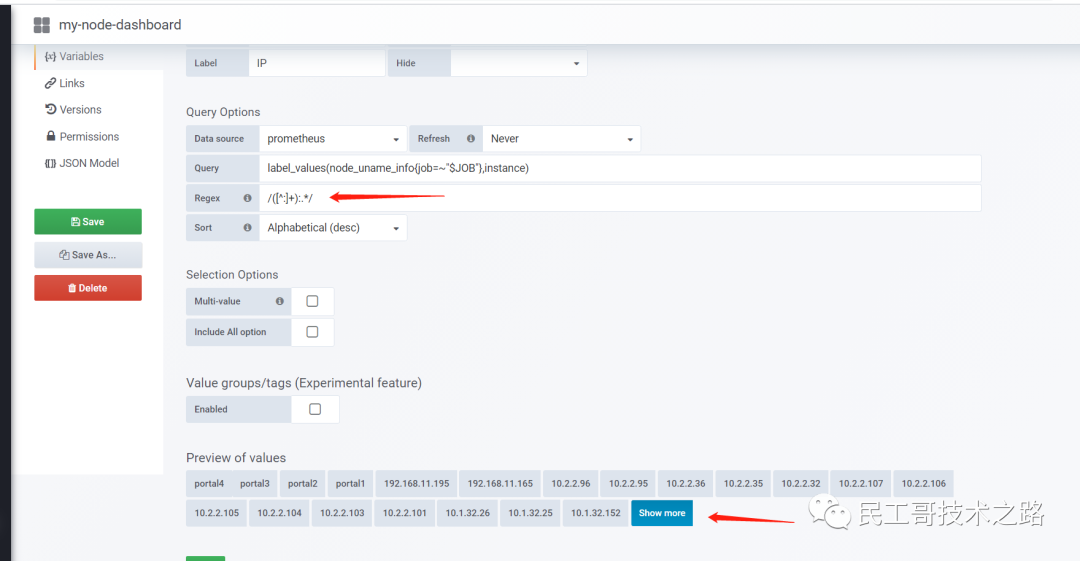Open the Refresh Never dropdown
Screen dimensions: 1080x561
point(561,139)
